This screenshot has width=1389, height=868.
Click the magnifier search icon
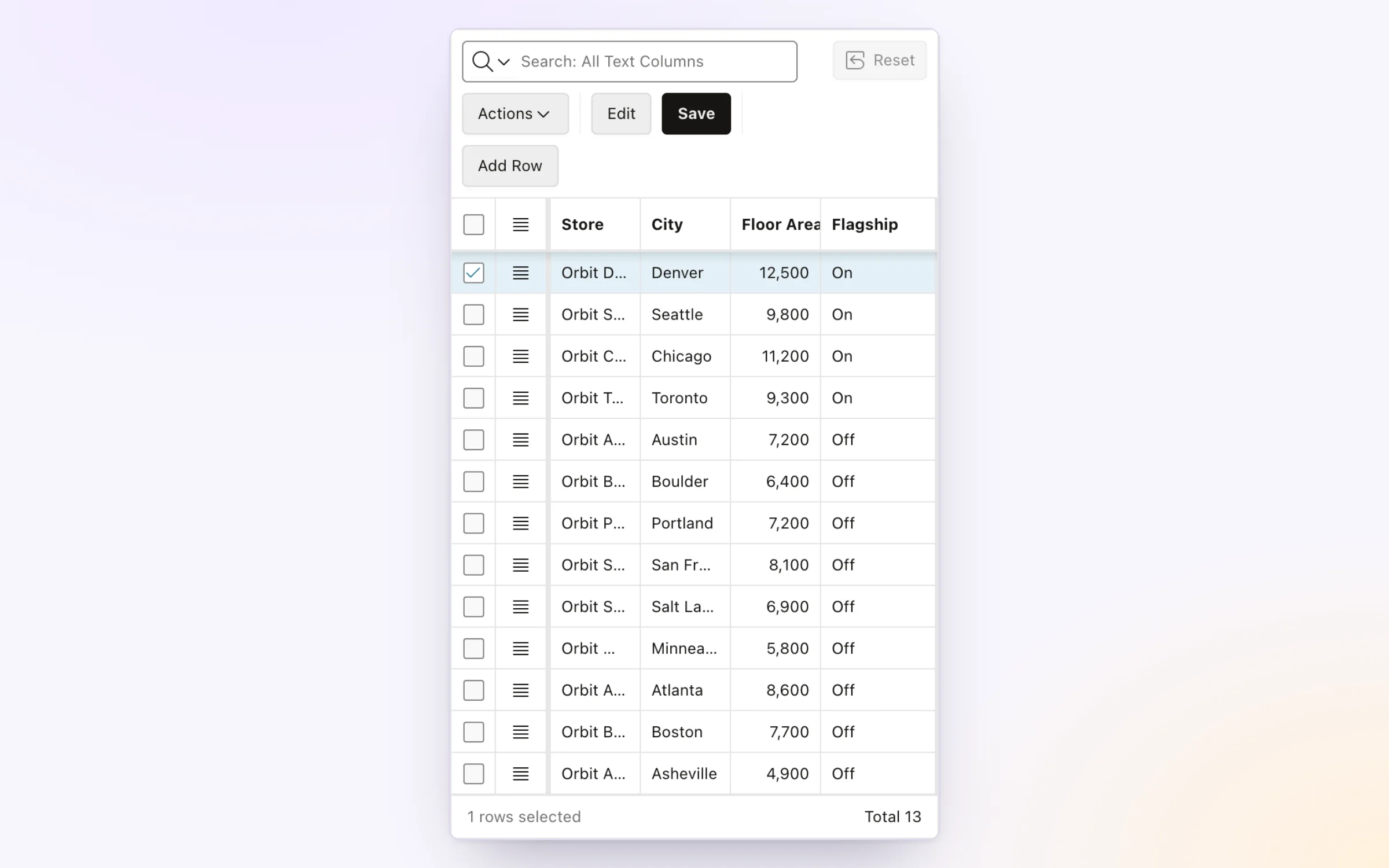(x=482, y=61)
